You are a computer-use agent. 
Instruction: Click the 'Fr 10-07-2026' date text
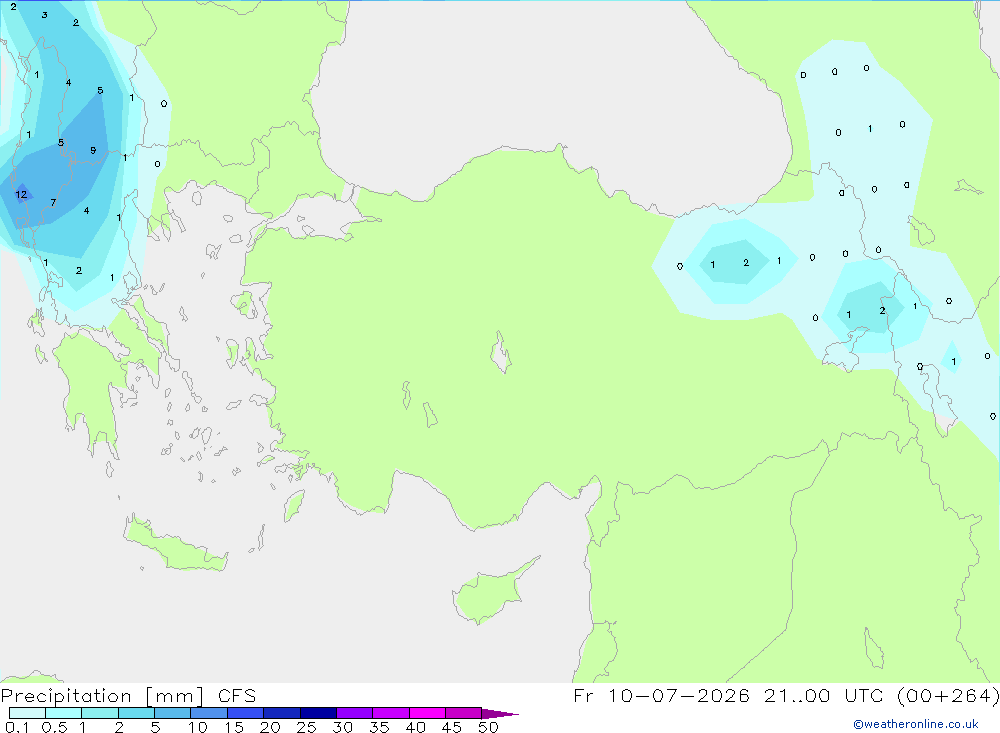pyautogui.click(x=661, y=695)
